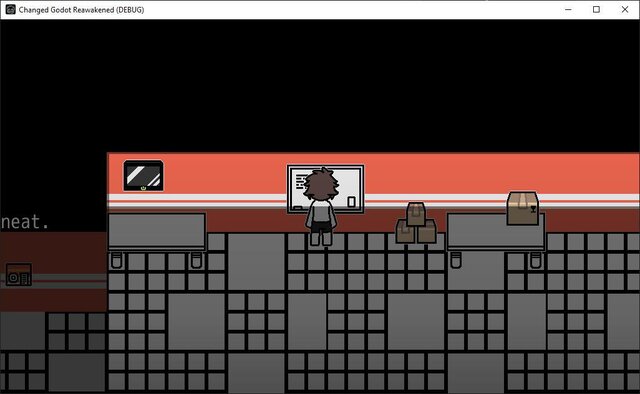This screenshot has width=640, height=394.
Task: Minimize the game window
Action: [x=568, y=9]
